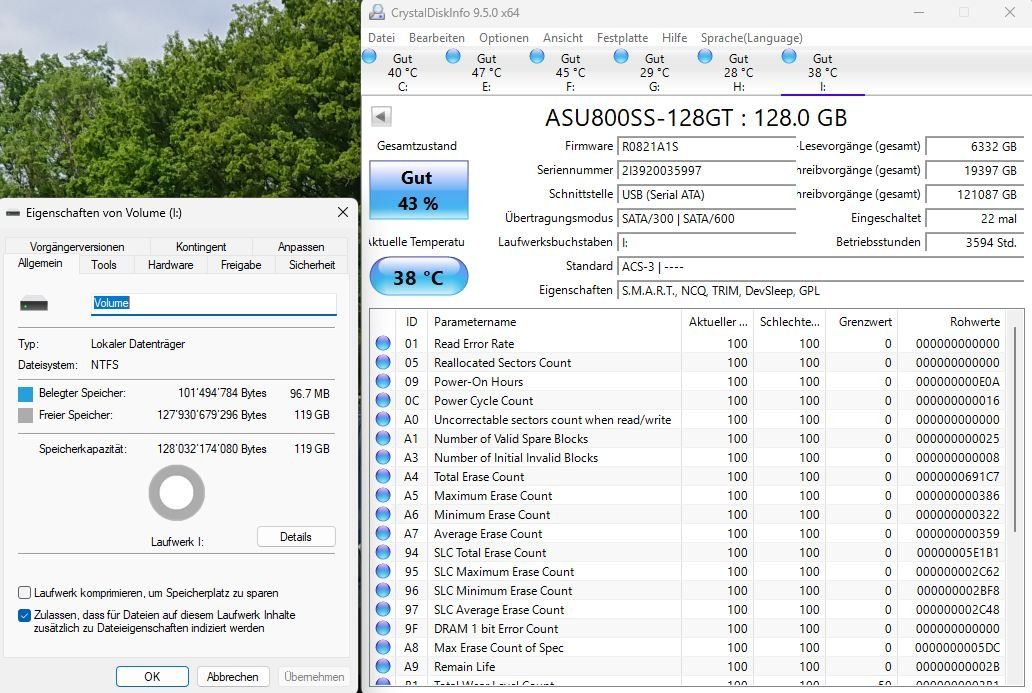Click status orb of Power-On Hours row
The width and height of the screenshot is (1032, 693).
tap(383, 381)
